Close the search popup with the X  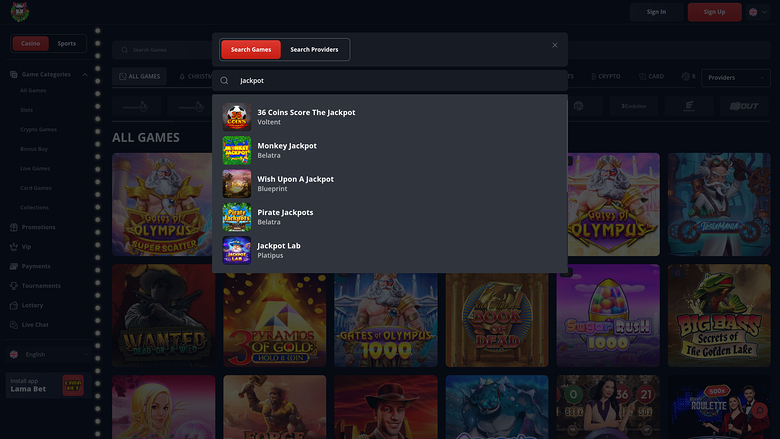click(555, 45)
